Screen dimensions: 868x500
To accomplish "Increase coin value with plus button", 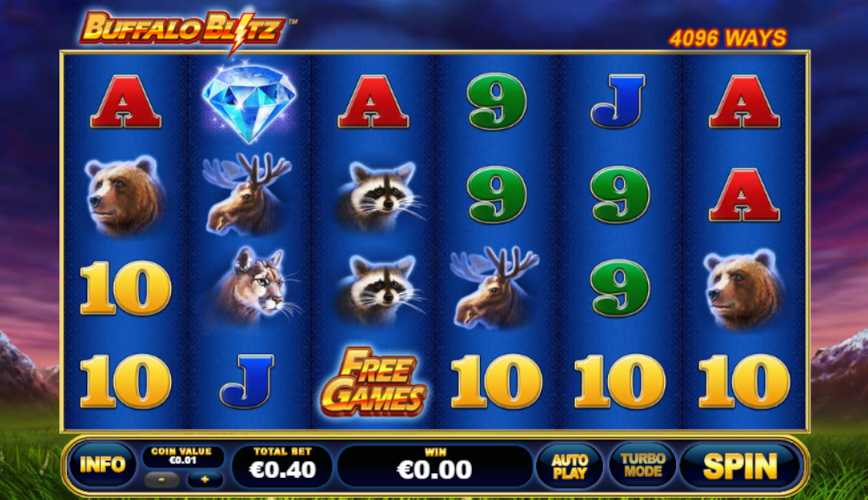I will point(204,480).
